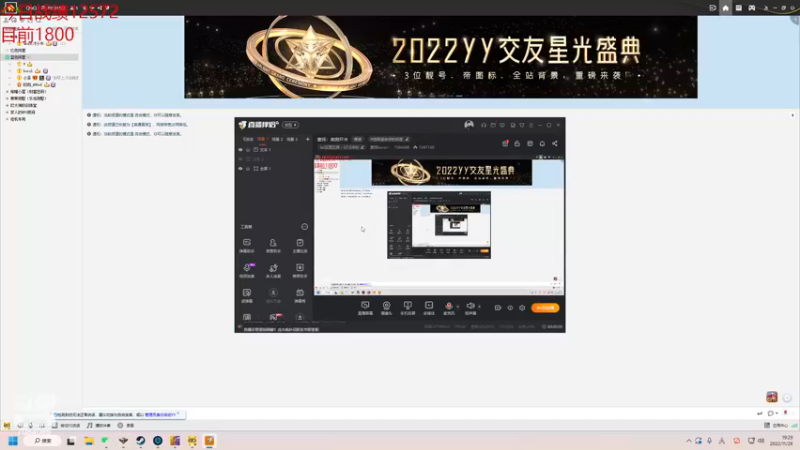Toggle the eye visibility of the 全屏1 layer
800x450 pixels.
point(240,168)
